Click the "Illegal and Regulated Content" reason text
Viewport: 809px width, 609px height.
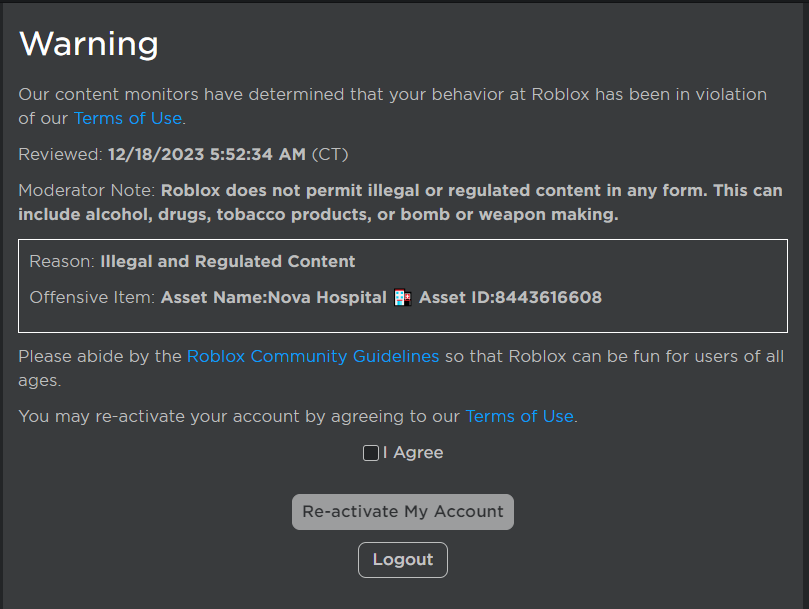coord(228,262)
